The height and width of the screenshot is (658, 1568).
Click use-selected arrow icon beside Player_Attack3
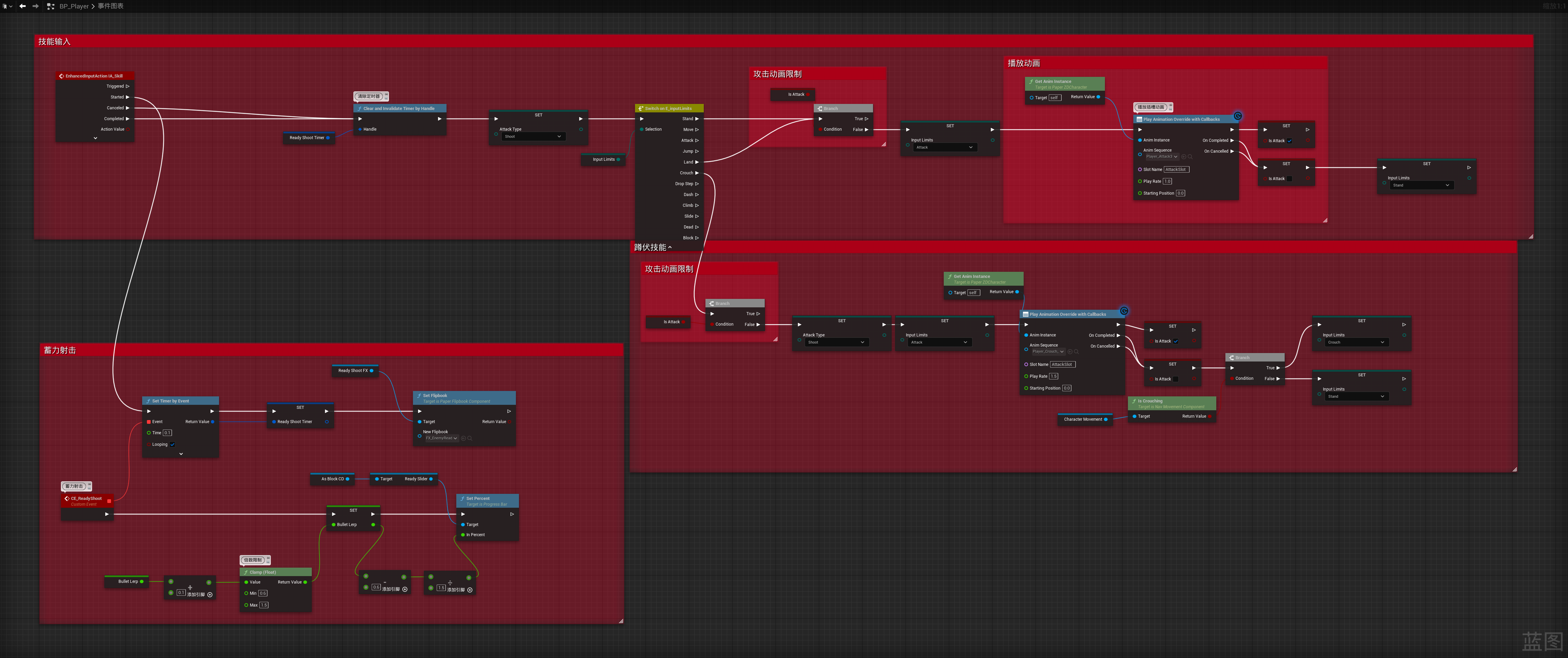[x=1184, y=156]
